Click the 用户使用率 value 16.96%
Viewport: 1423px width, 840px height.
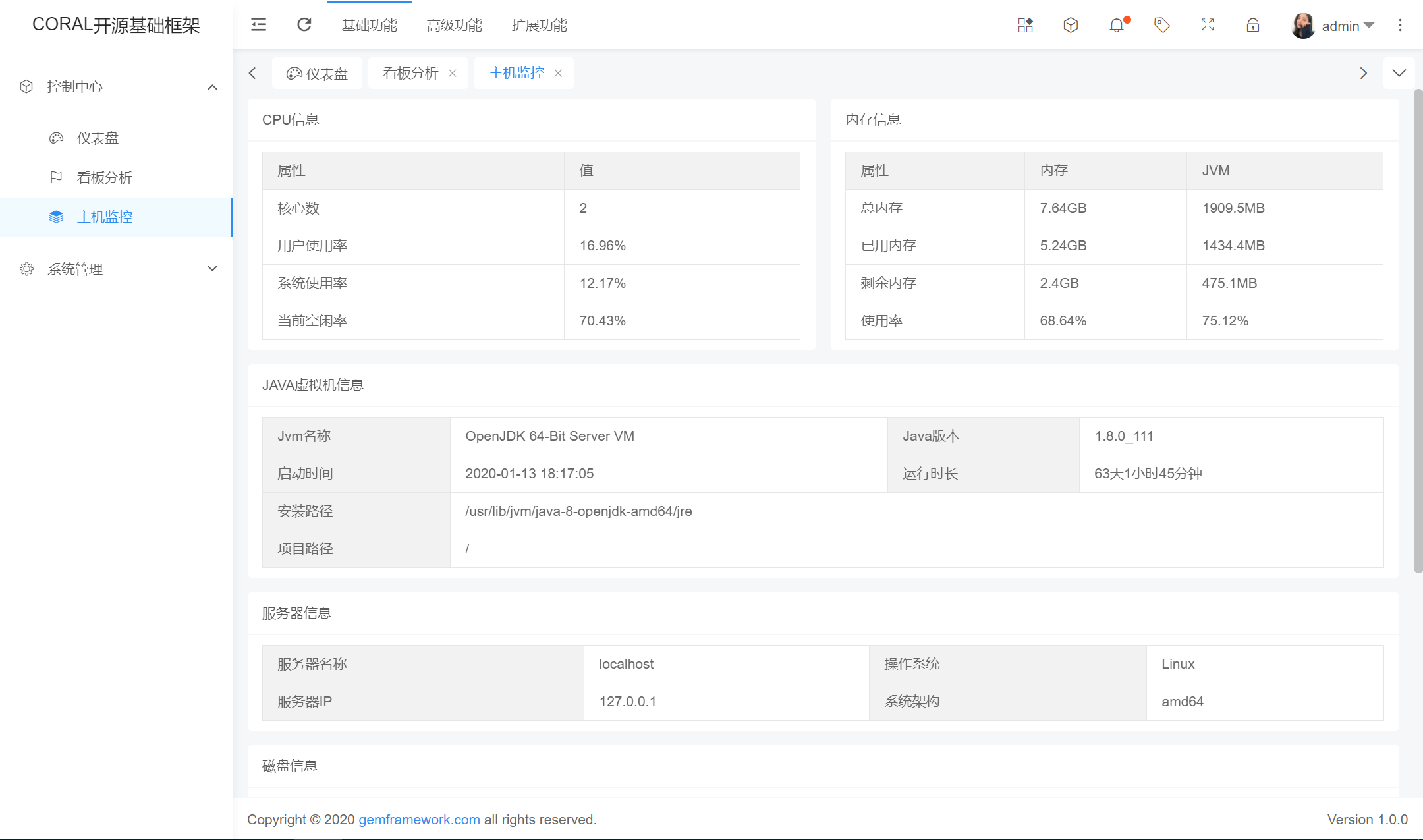point(602,246)
